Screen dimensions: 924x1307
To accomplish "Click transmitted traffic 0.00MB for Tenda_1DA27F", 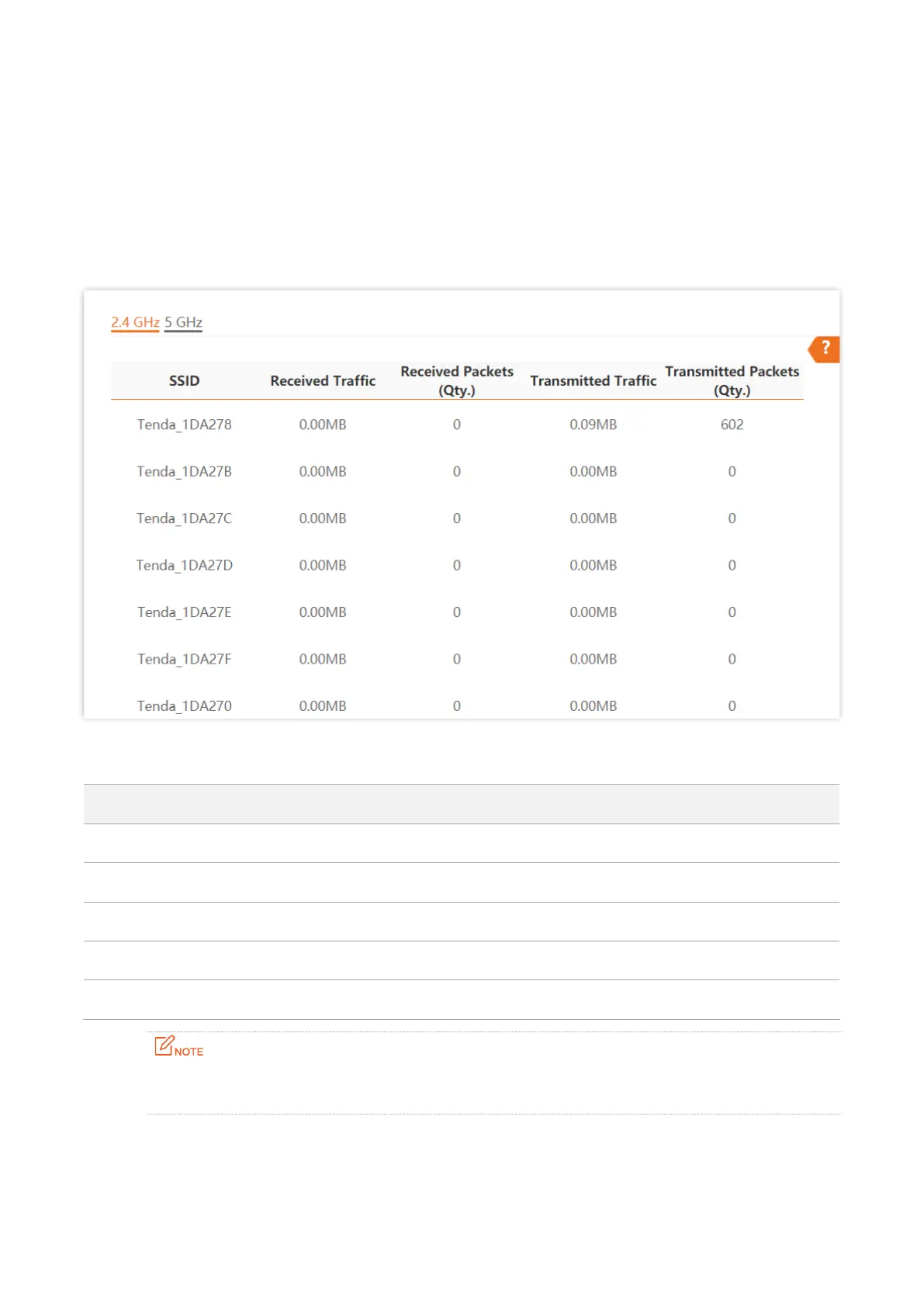I will click(594, 659).
